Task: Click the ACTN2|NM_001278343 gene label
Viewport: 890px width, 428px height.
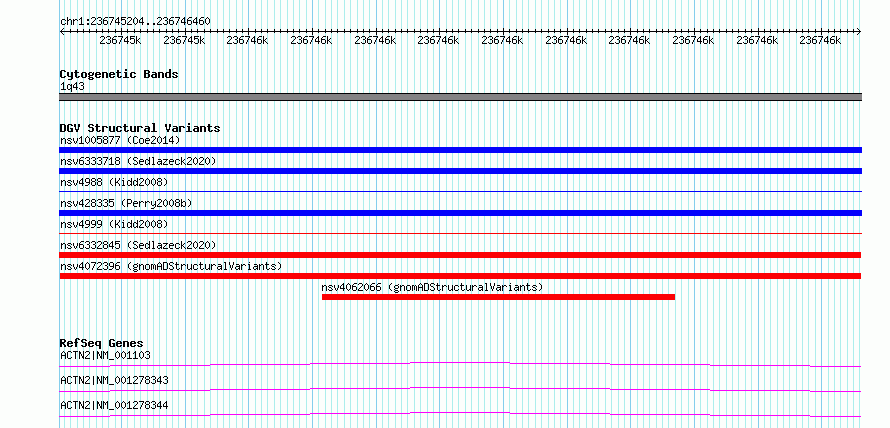Action: [114, 380]
